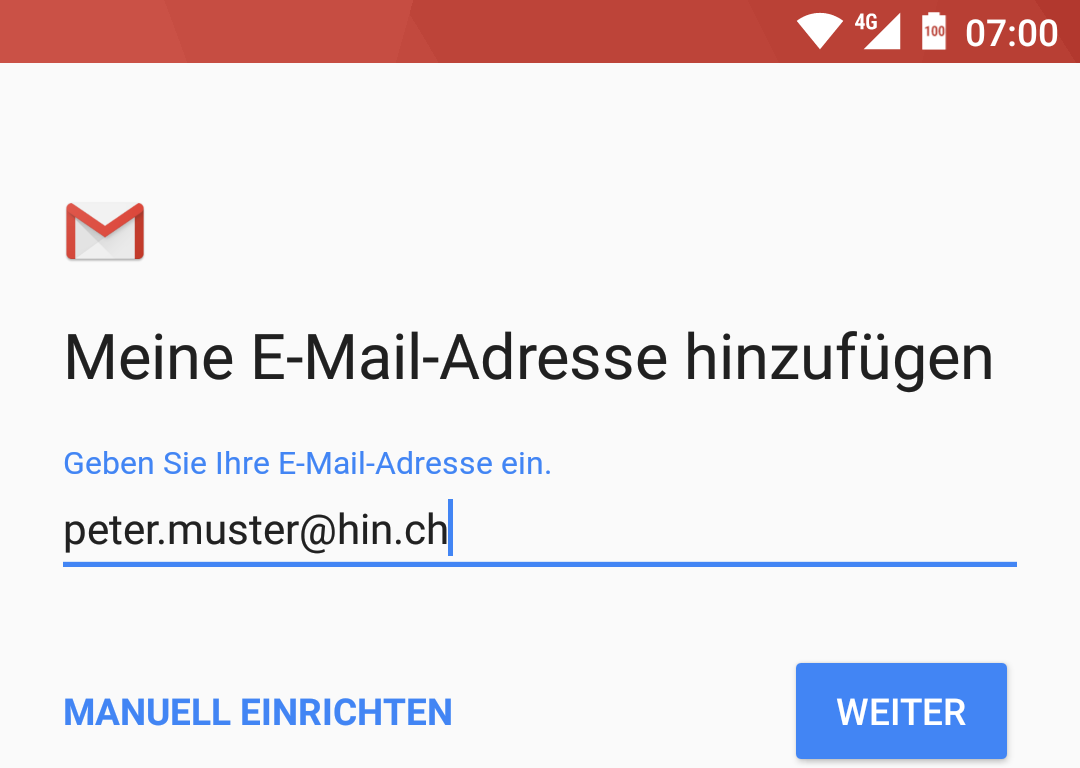Image resolution: width=1080 pixels, height=768 pixels.
Task: Tap the blue underline of the email field
Action: (x=540, y=565)
